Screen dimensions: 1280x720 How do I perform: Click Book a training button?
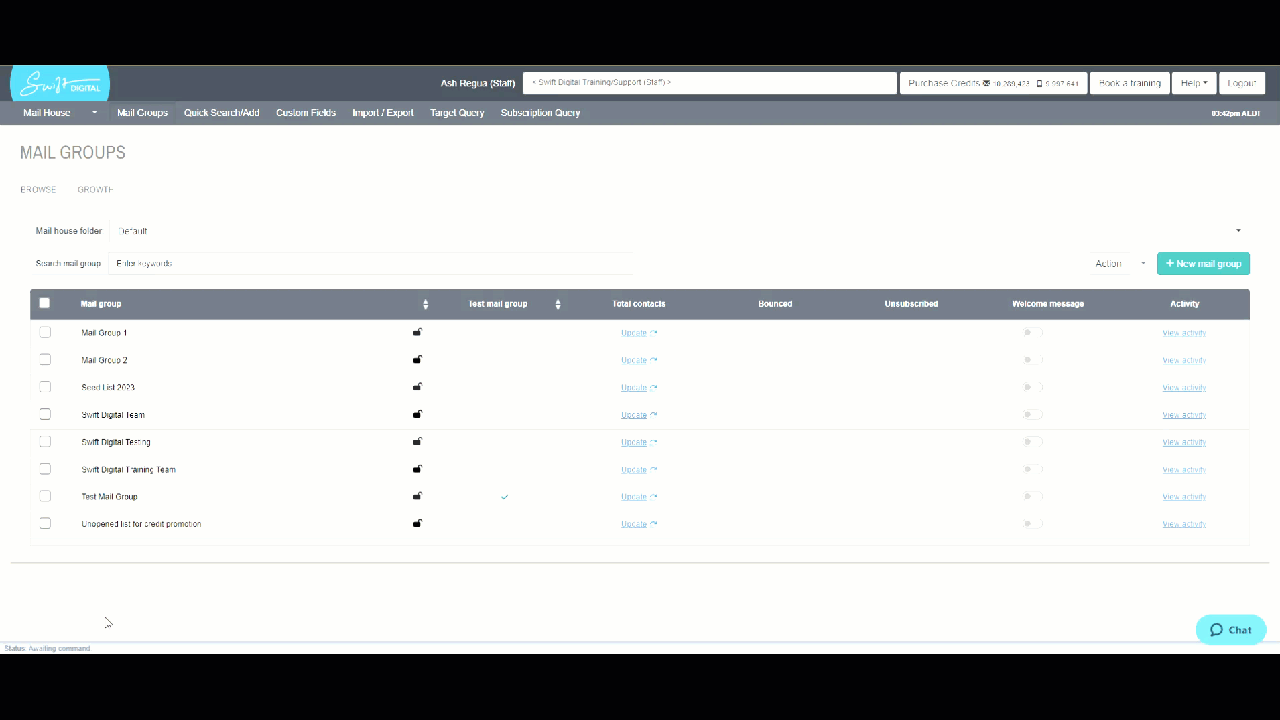tap(1129, 83)
